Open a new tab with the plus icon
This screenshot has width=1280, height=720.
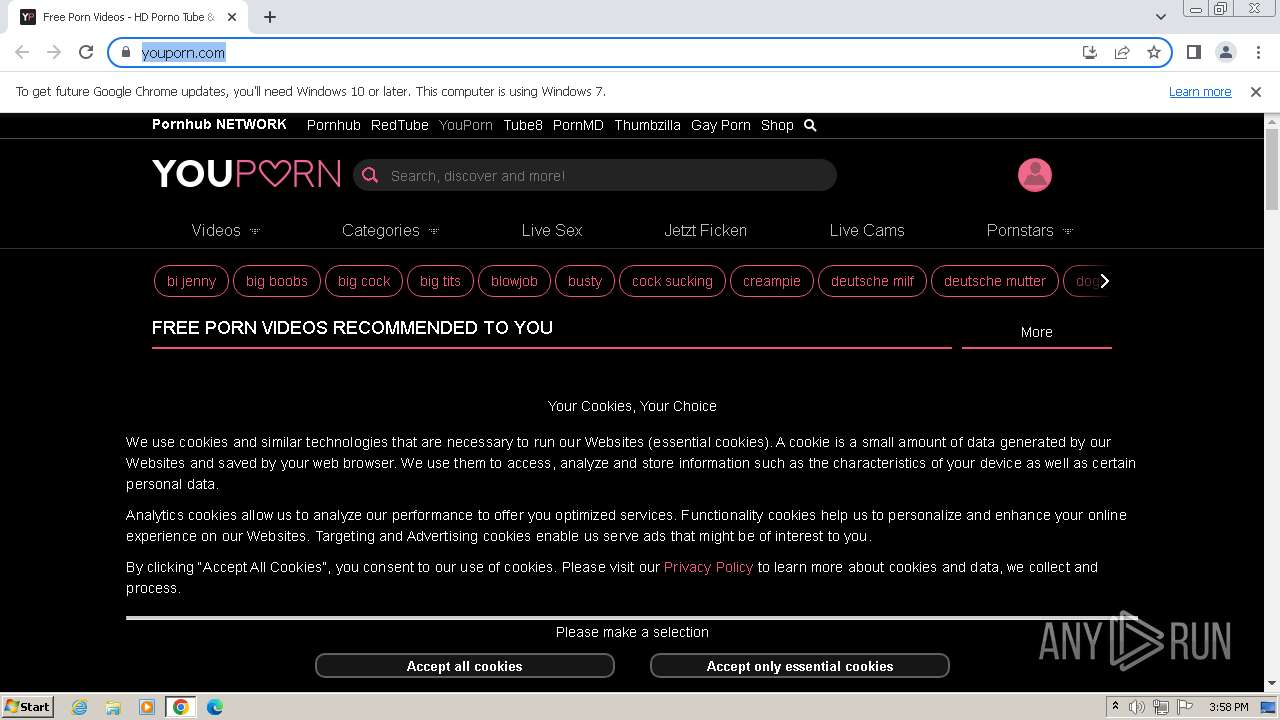270,17
